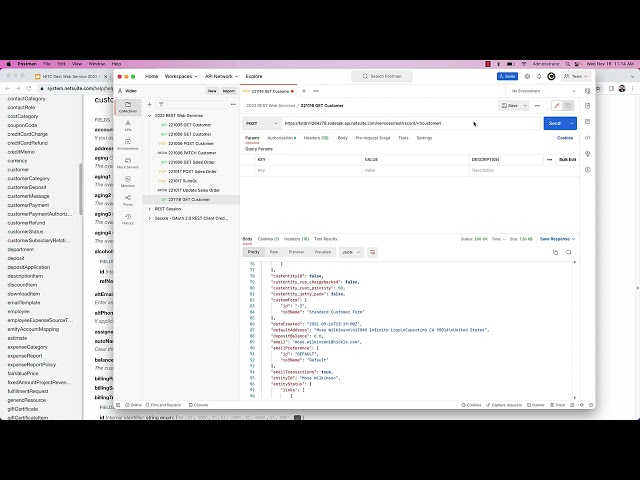640x480 pixels.
Task: Open the API Network dropdown menu
Action: tap(221, 76)
